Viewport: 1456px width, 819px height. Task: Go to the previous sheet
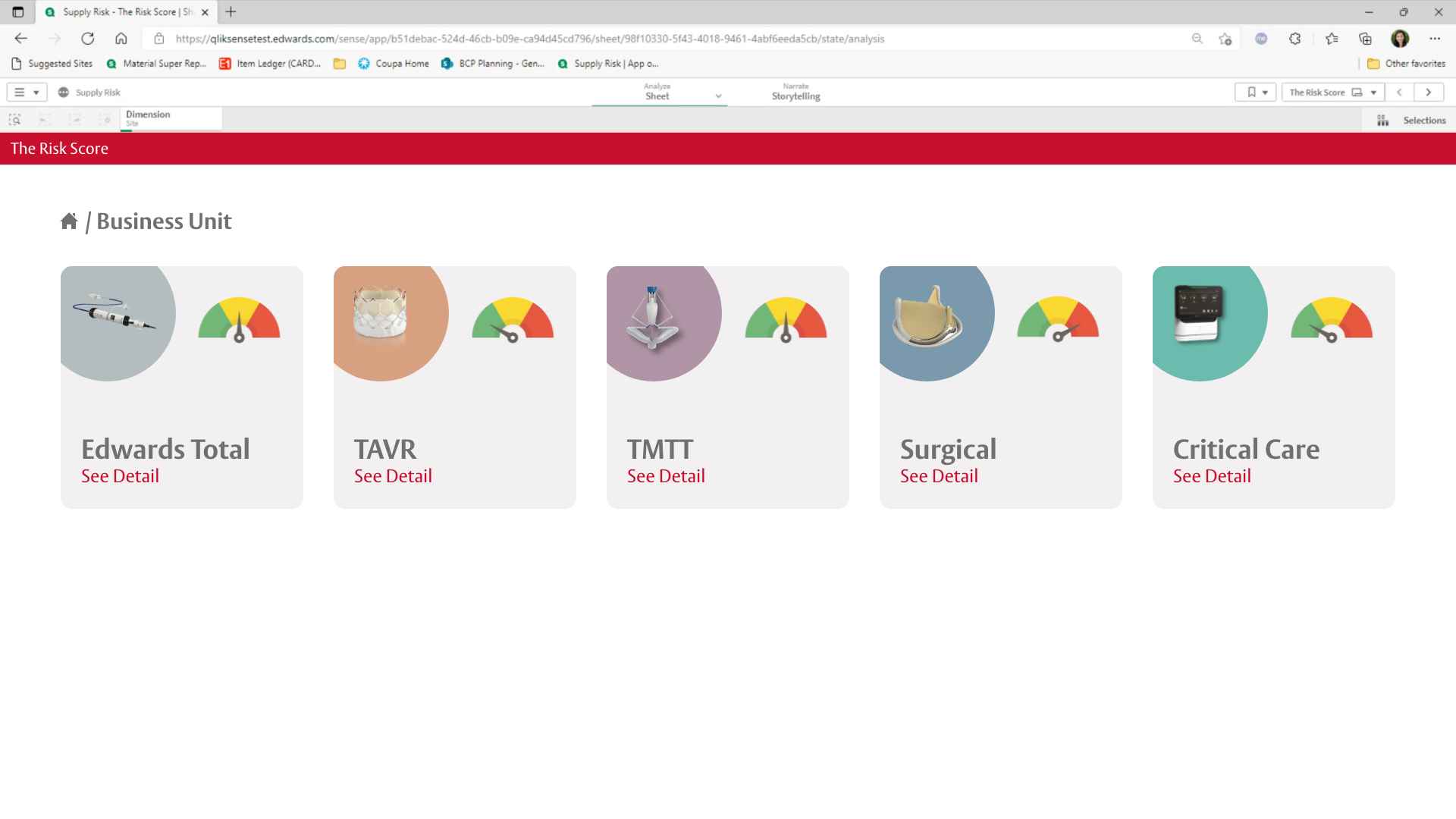(x=1399, y=93)
